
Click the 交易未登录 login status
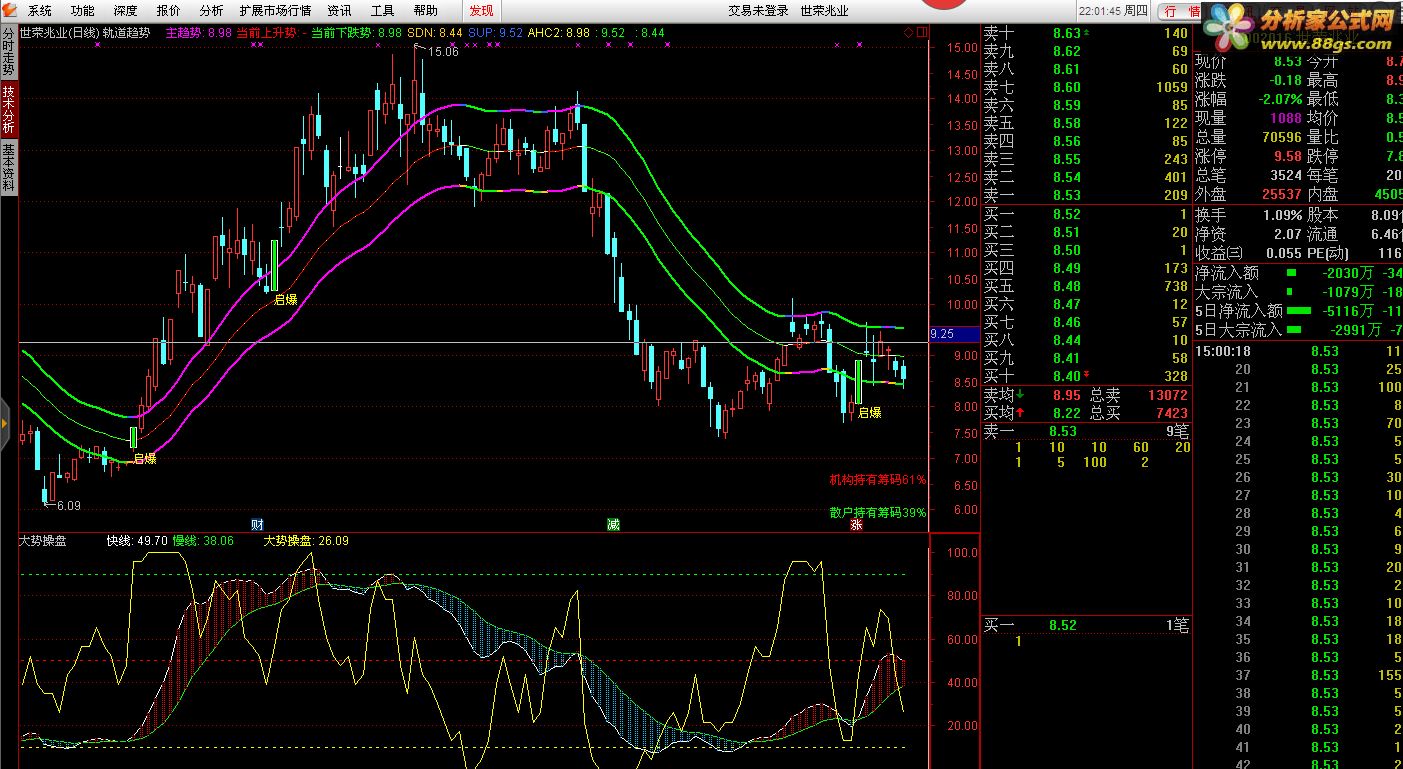pyautogui.click(x=758, y=11)
